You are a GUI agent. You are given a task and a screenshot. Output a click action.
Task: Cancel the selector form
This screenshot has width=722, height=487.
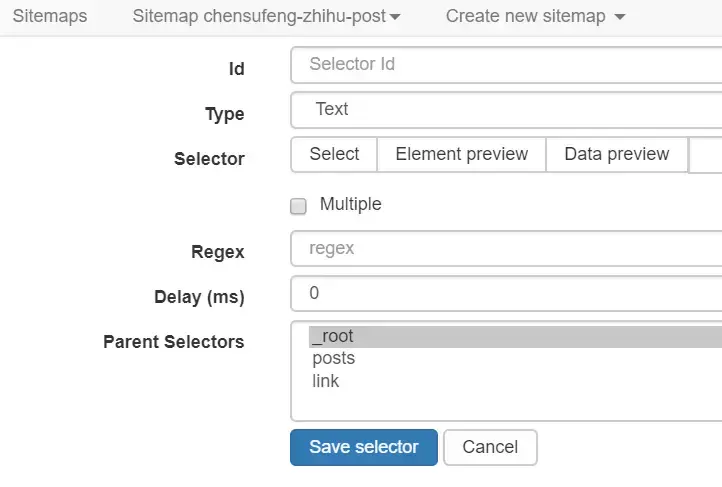pyautogui.click(x=490, y=447)
